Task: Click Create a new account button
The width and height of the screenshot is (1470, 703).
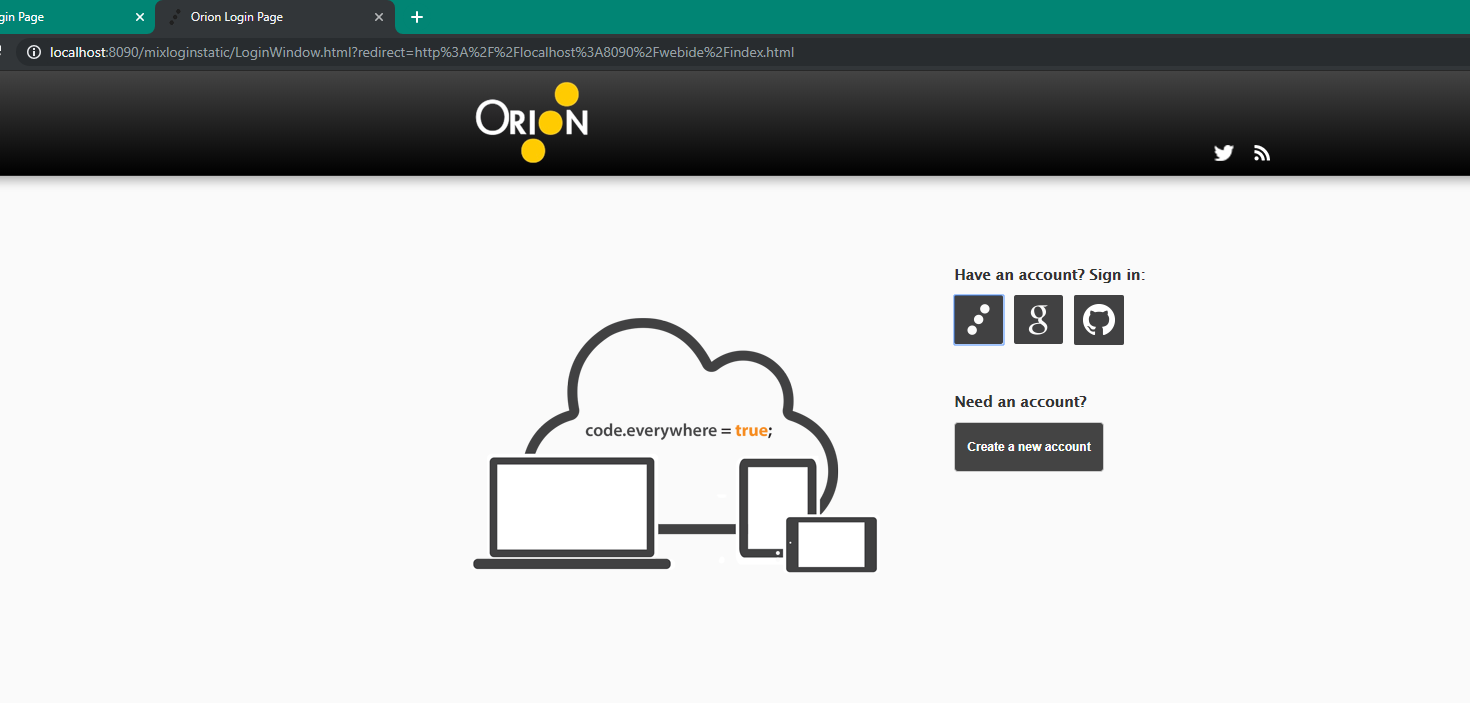Action: click(x=1029, y=447)
